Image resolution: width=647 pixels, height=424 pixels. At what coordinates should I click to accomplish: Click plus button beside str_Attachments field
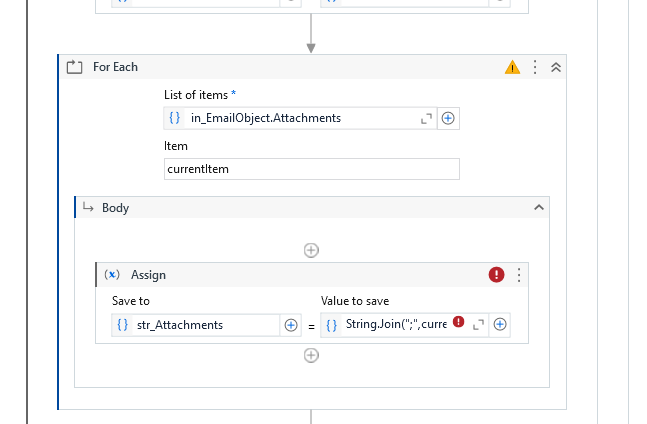point(291,325)
